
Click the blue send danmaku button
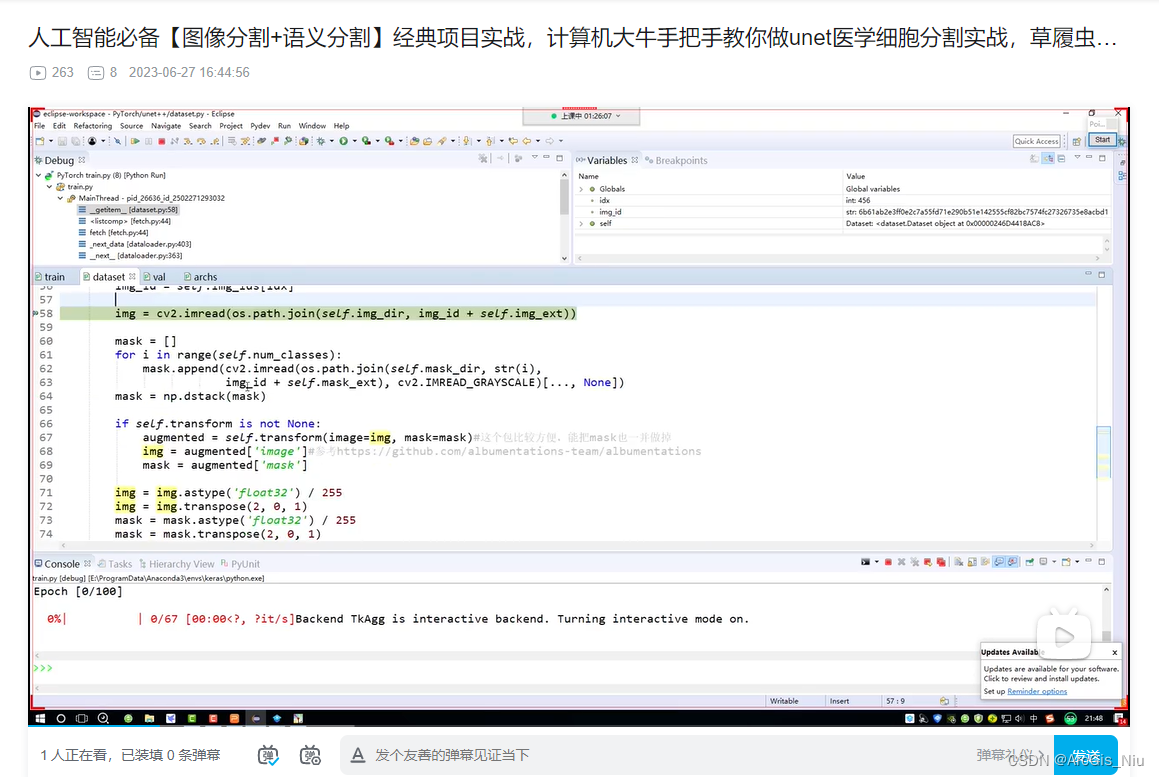tap(1086, 756)
